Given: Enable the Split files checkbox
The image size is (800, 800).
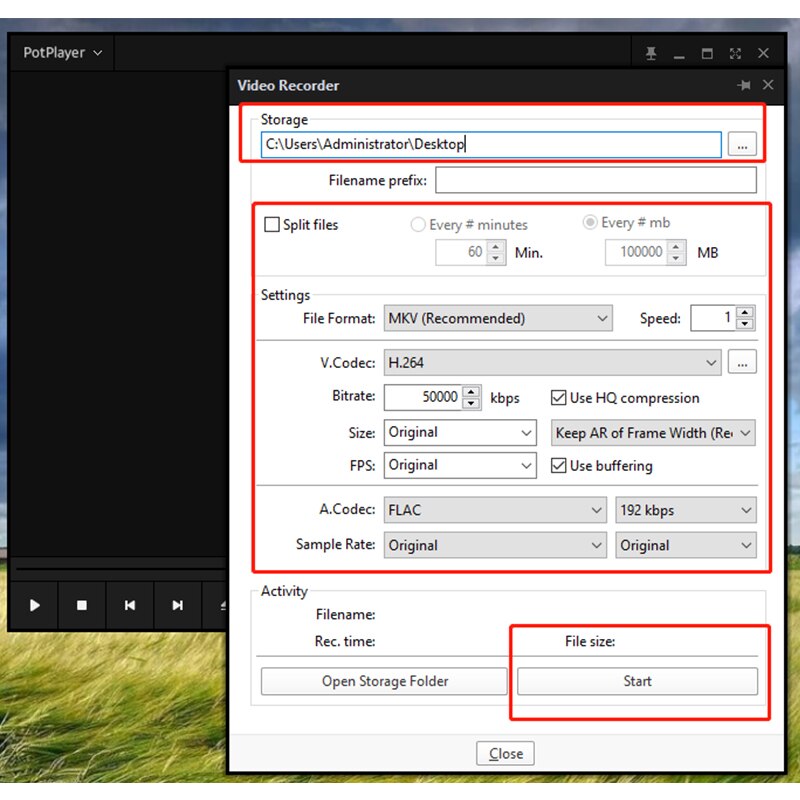Looking at the screenshot, I should click(x=271, y=224).
